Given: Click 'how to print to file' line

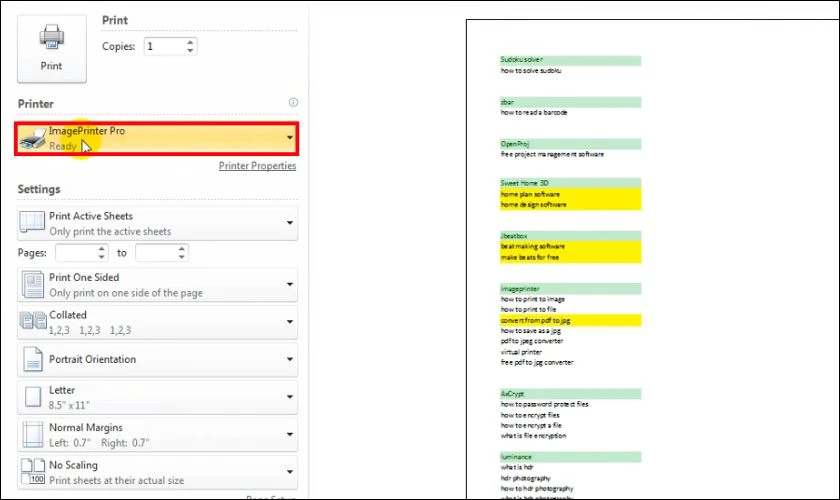Looking at the screenshot, I should pos(528,309).
